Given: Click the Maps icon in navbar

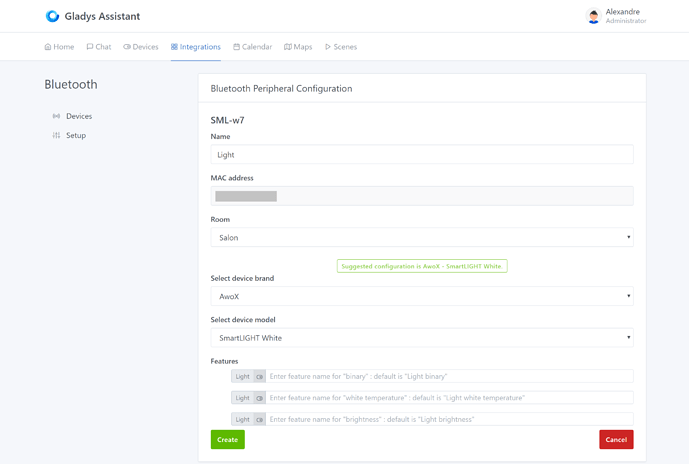Looking at the screenshot, I should click(288, 47).
